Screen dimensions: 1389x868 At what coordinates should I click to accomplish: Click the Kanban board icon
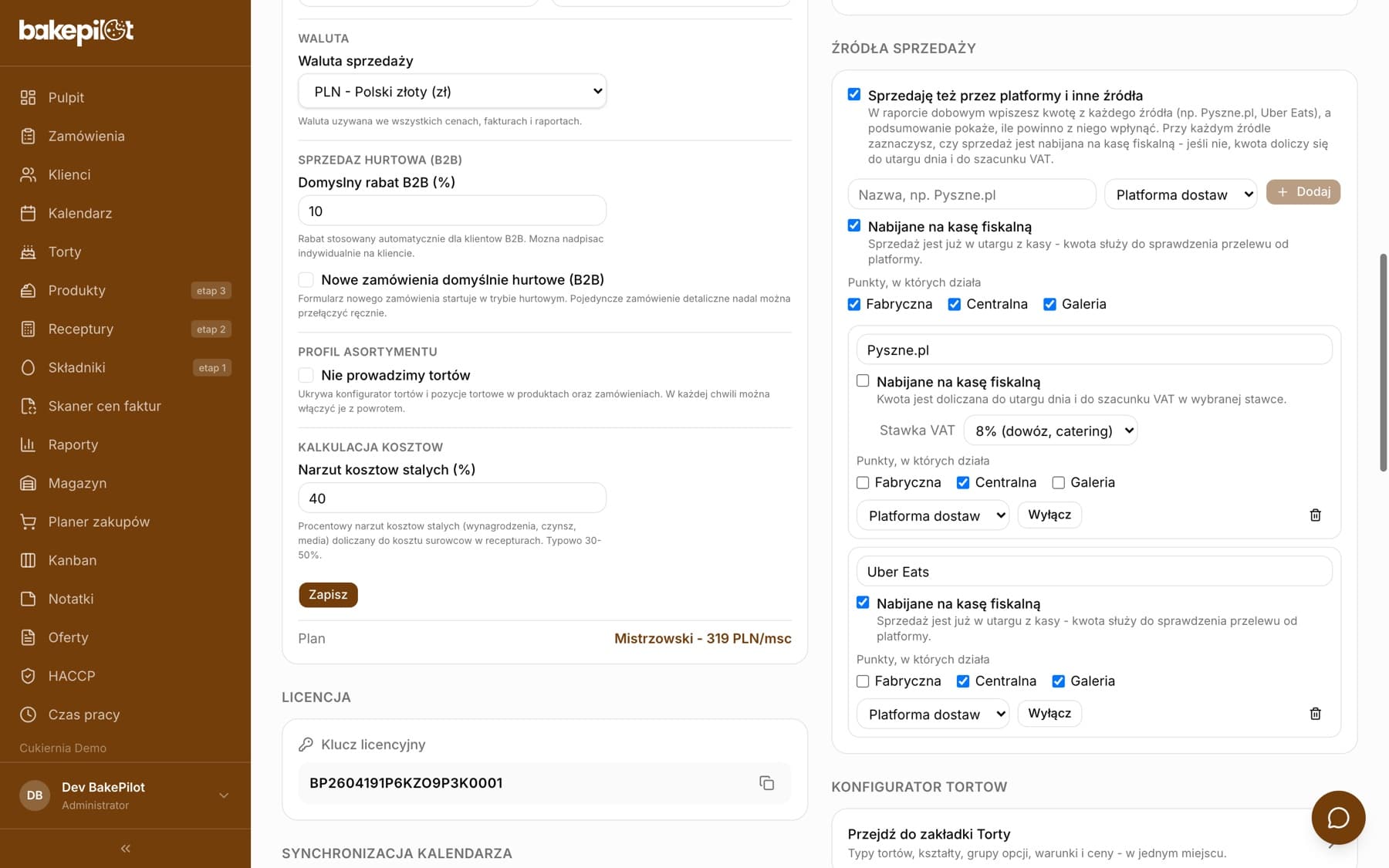pyautogui.click(x=28, y=560)
